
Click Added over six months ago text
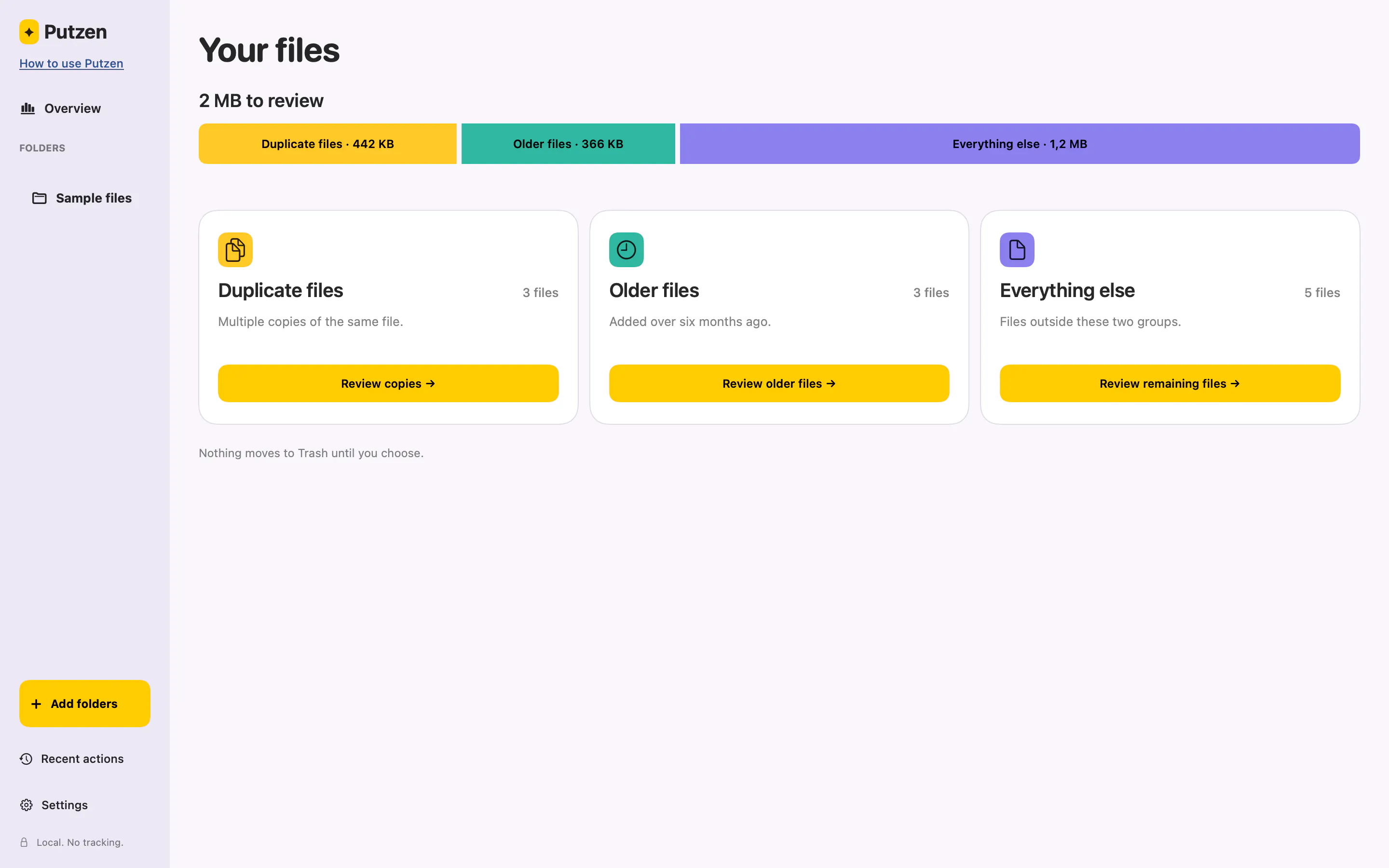coord(690,322)
